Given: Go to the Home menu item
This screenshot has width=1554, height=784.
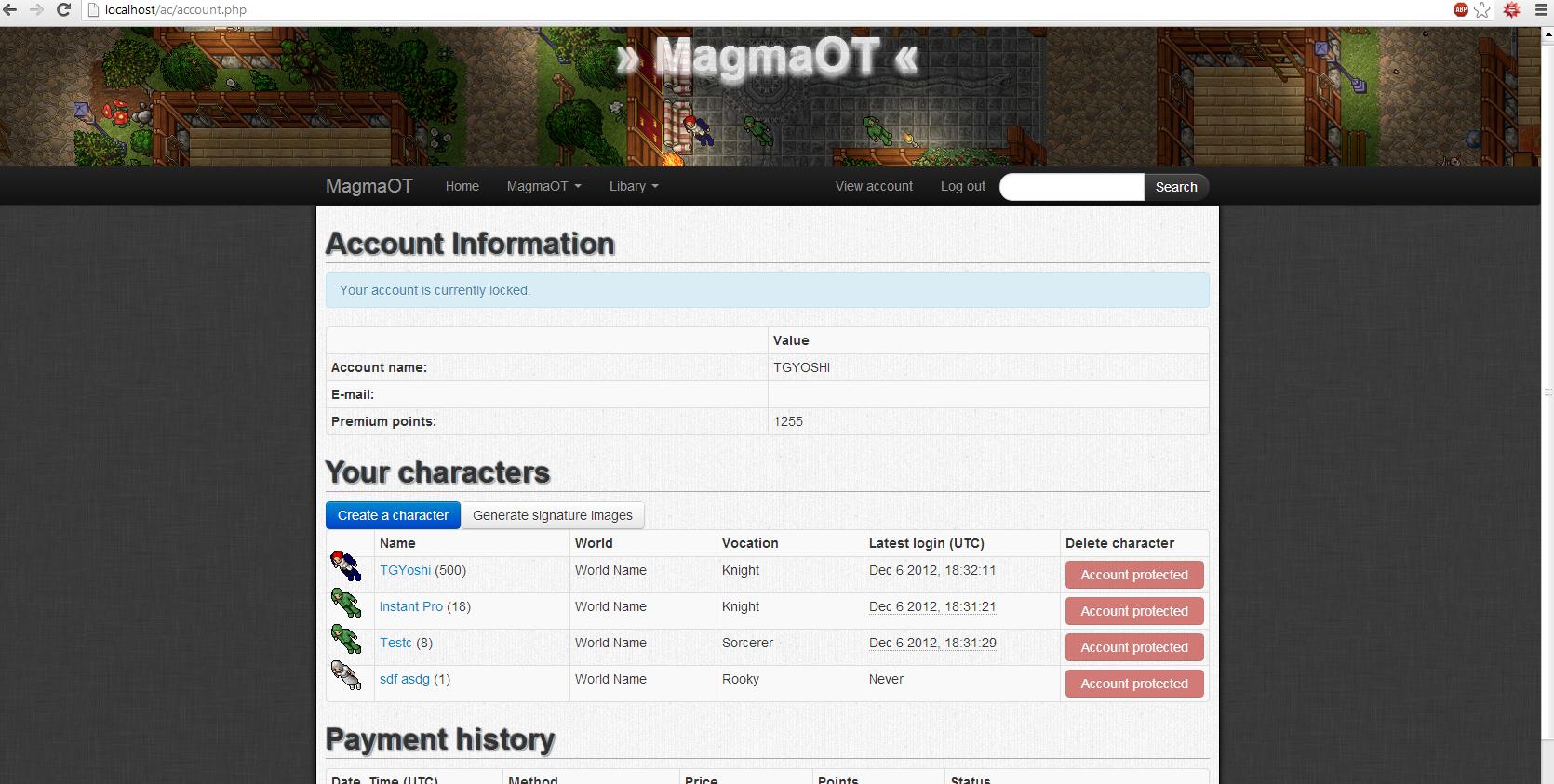Looking at the screenshot, I should pos(462,186).
